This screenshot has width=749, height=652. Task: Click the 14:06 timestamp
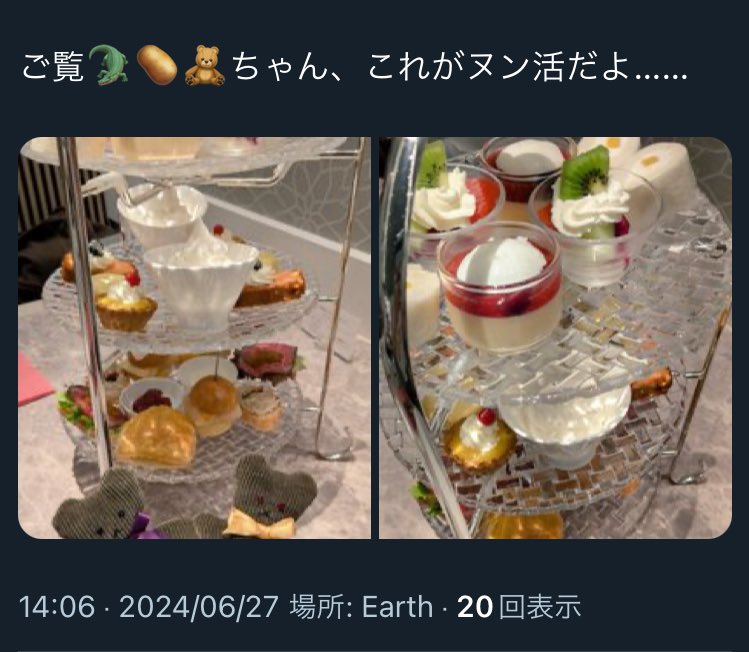tap(57, 607)
